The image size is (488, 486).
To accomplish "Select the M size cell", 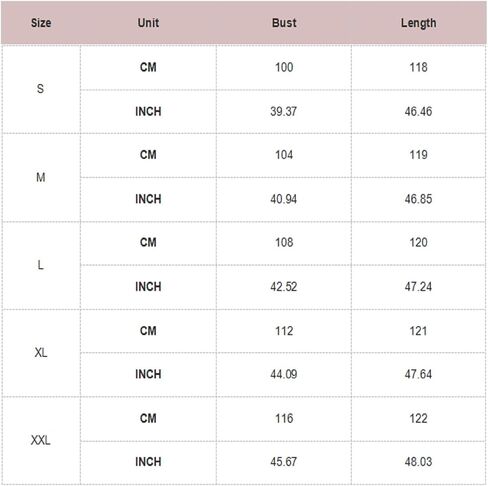I will tap(41, 177).
